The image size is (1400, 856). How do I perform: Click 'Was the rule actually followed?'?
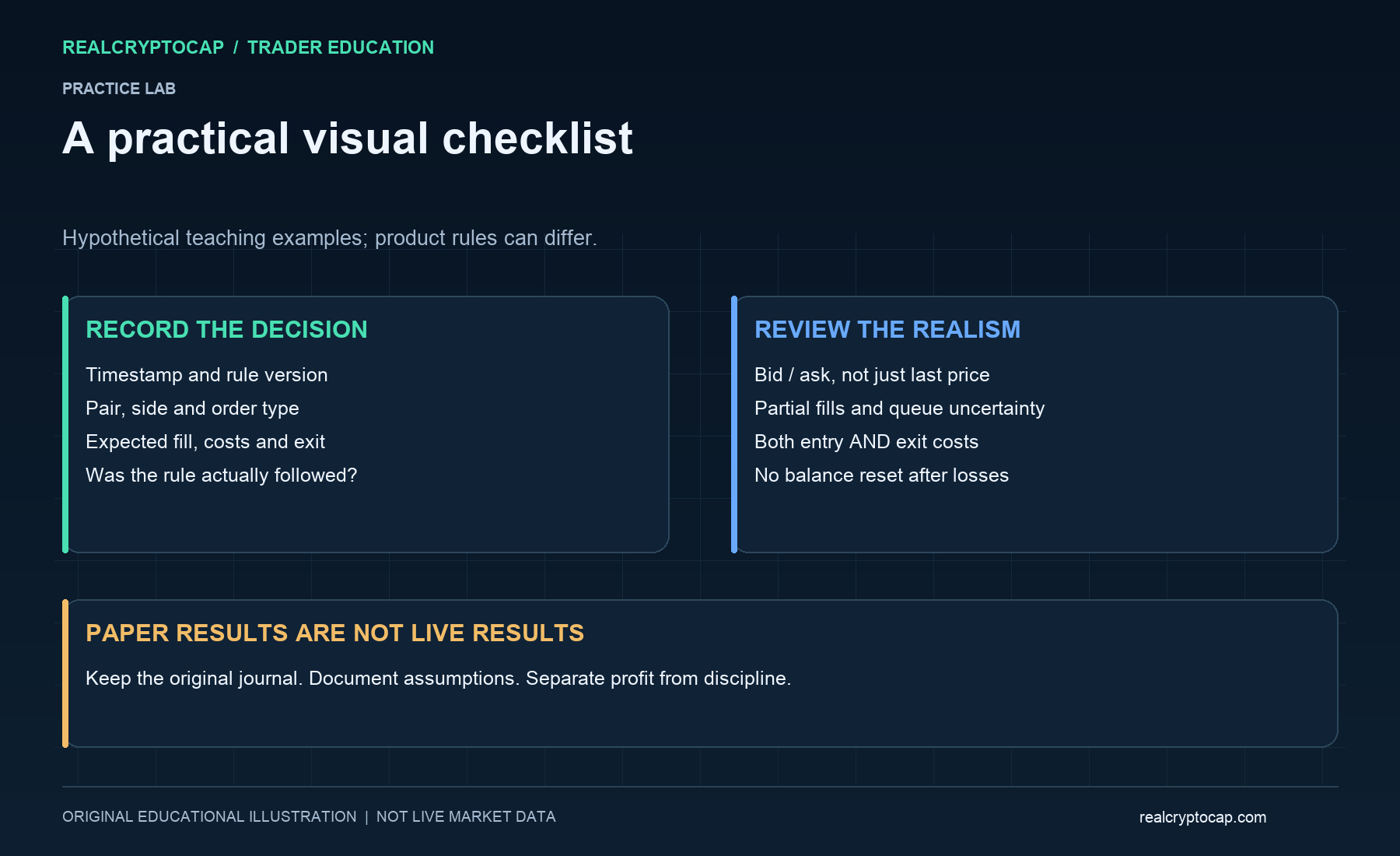point(222,475)
